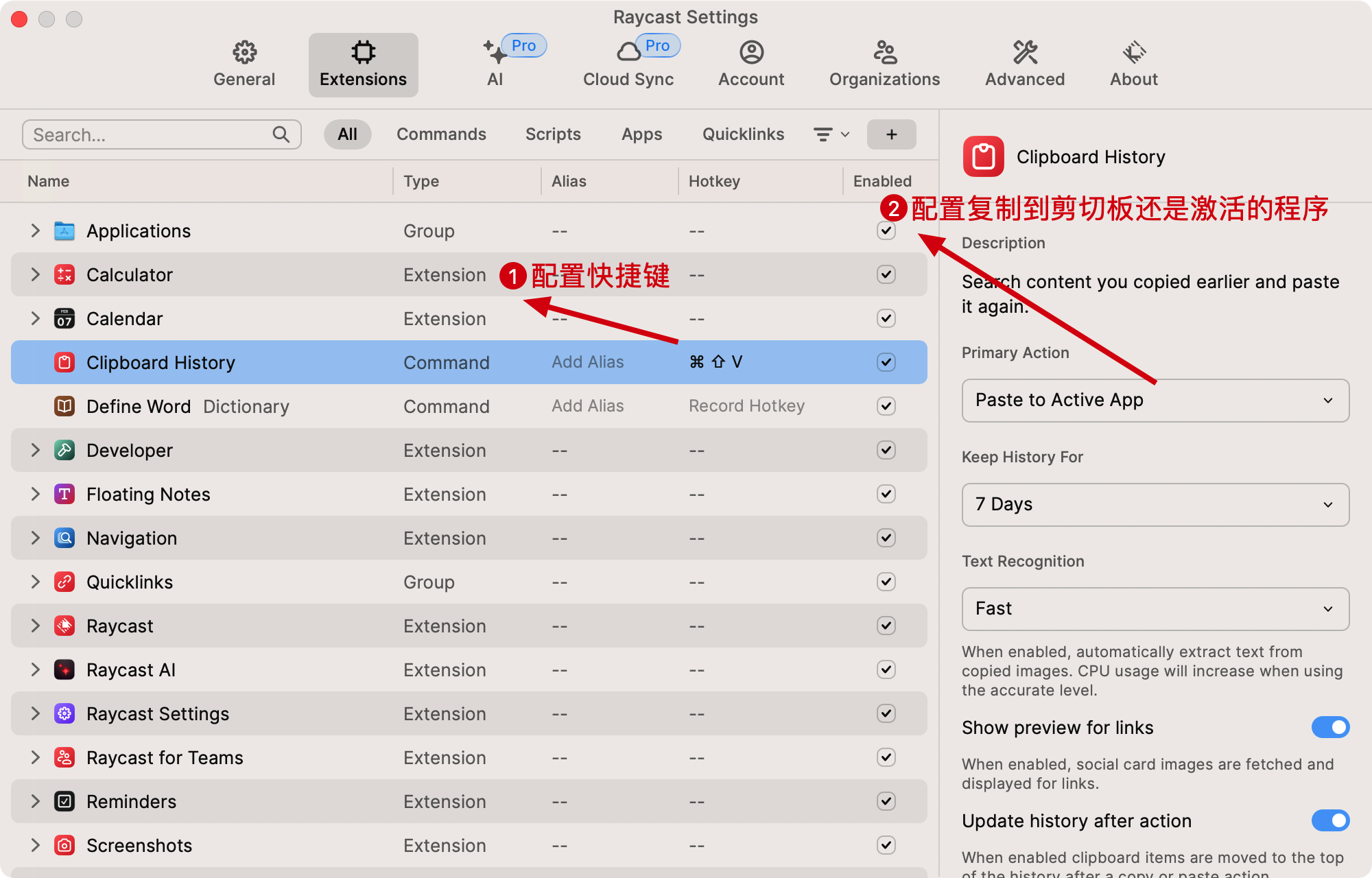The width and height of the screenshot is (1372, 878).
Task: Expand the Raycast AI extension row
Action: click(35, 669)
